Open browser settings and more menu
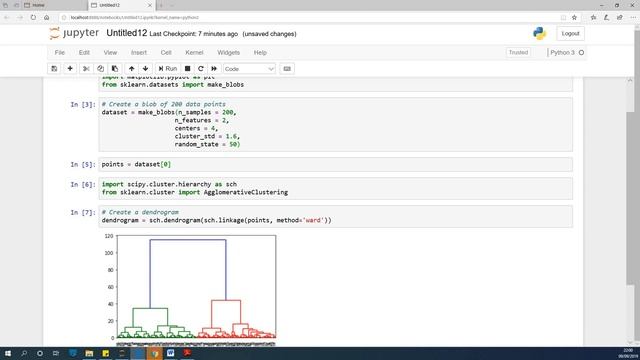Image resolution: width=640 pixels, height=360 pixels. (x=633, y=18)
